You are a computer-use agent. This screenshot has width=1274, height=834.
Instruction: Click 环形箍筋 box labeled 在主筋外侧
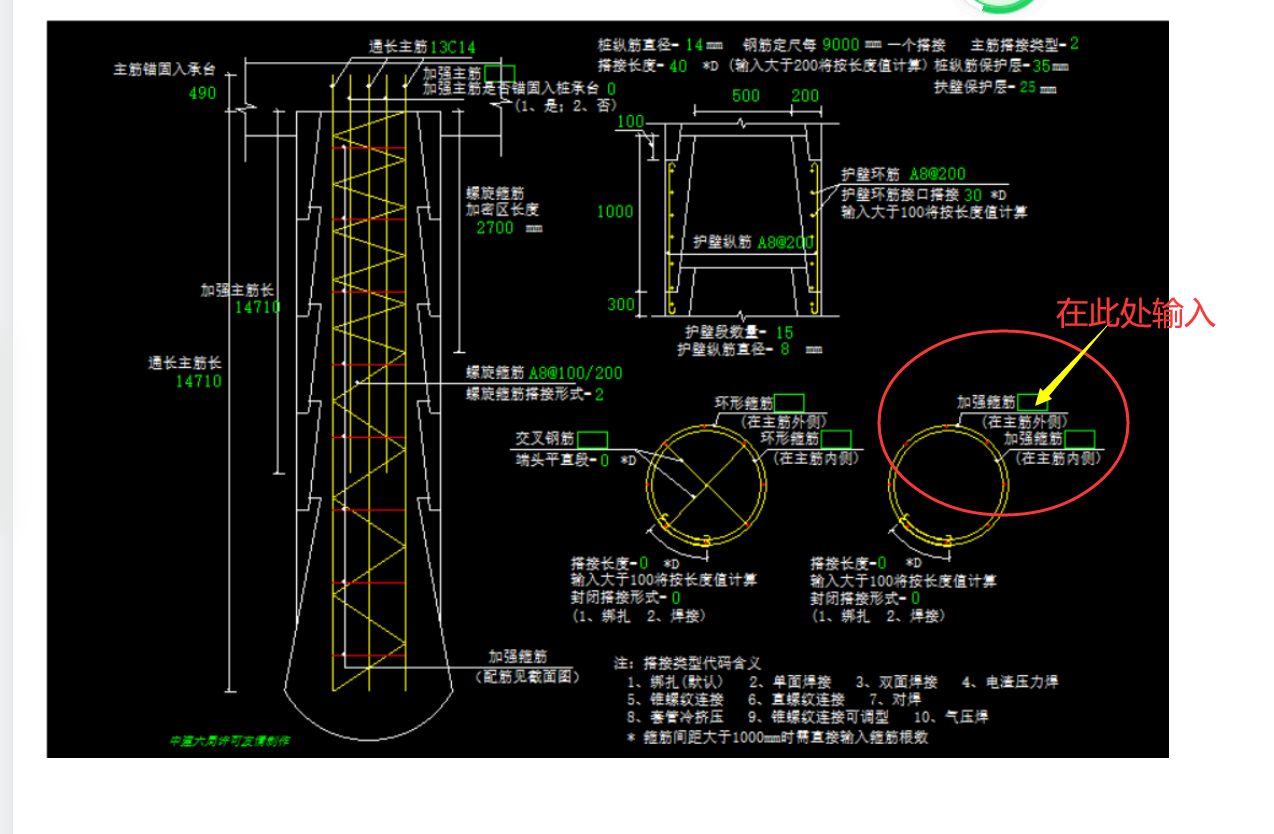coord(788,403)
